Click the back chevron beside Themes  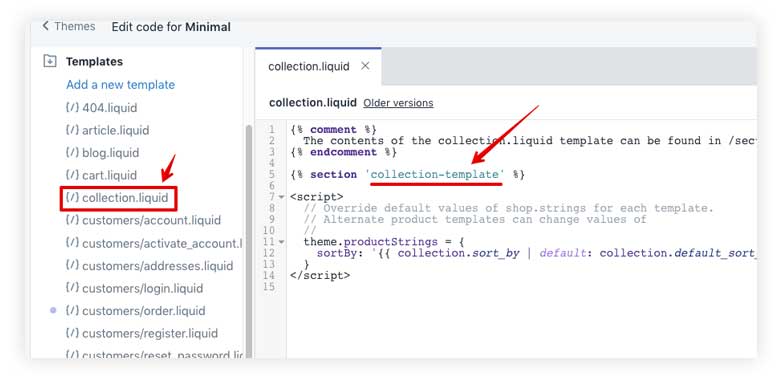45,26
